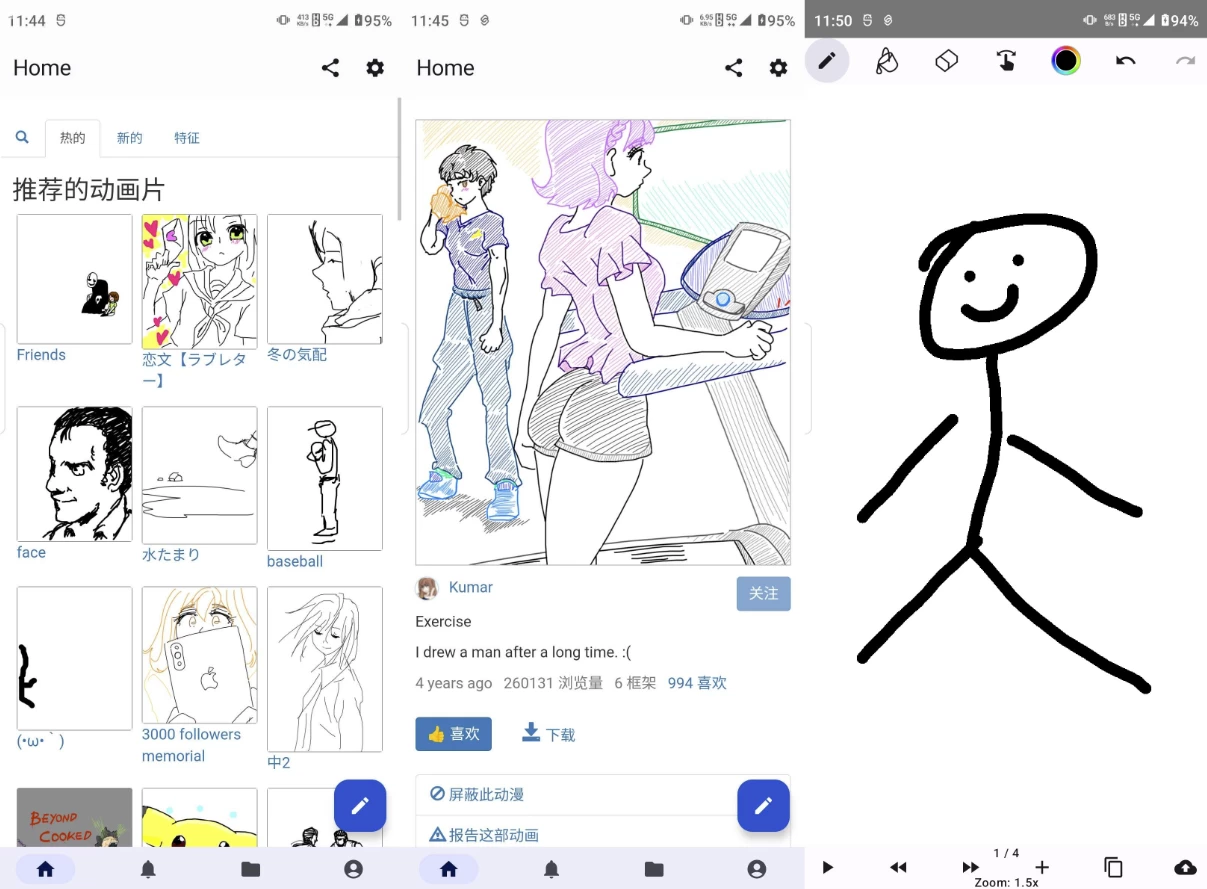Undo the last drawing stroke

(x=1126, y=61)
